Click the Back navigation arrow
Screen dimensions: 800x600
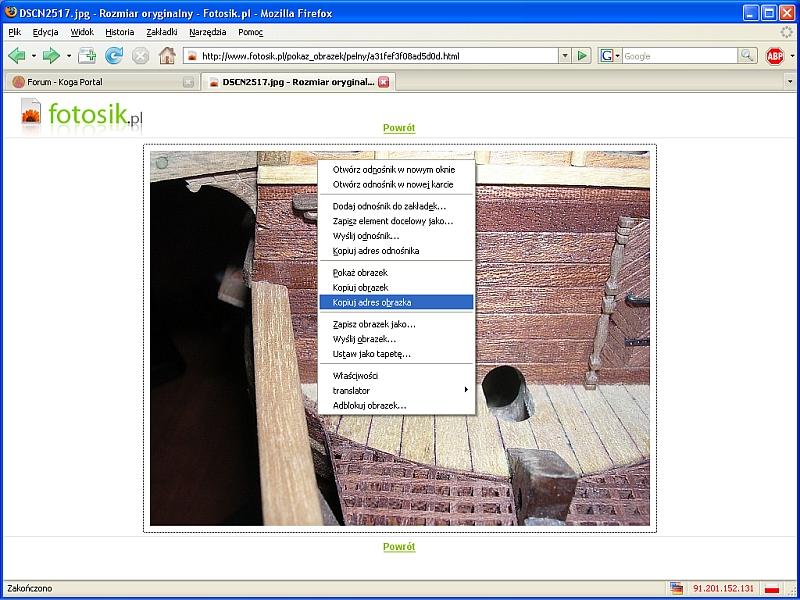tap(16, 56)
